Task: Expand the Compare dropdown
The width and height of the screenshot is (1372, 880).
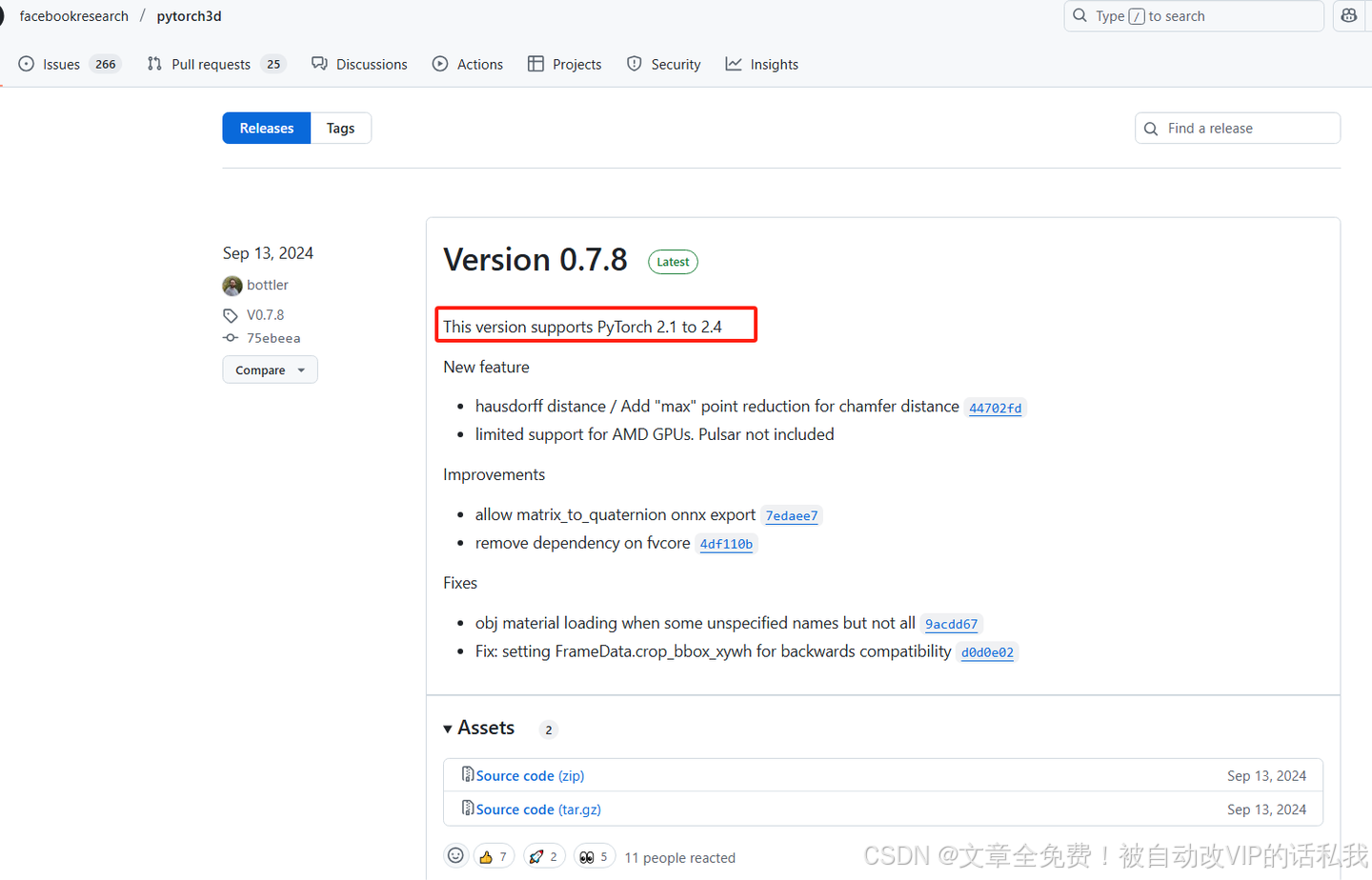Action: click(x=270, y=370)
